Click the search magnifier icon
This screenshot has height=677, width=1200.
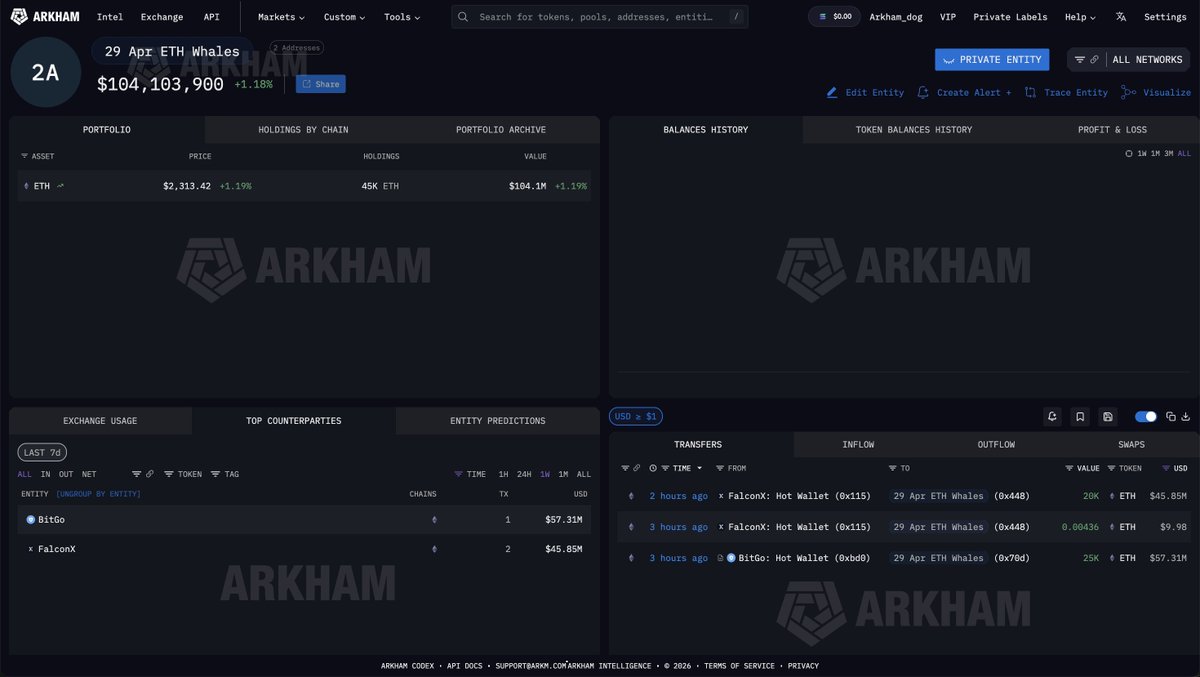click(x=463, y=17)
